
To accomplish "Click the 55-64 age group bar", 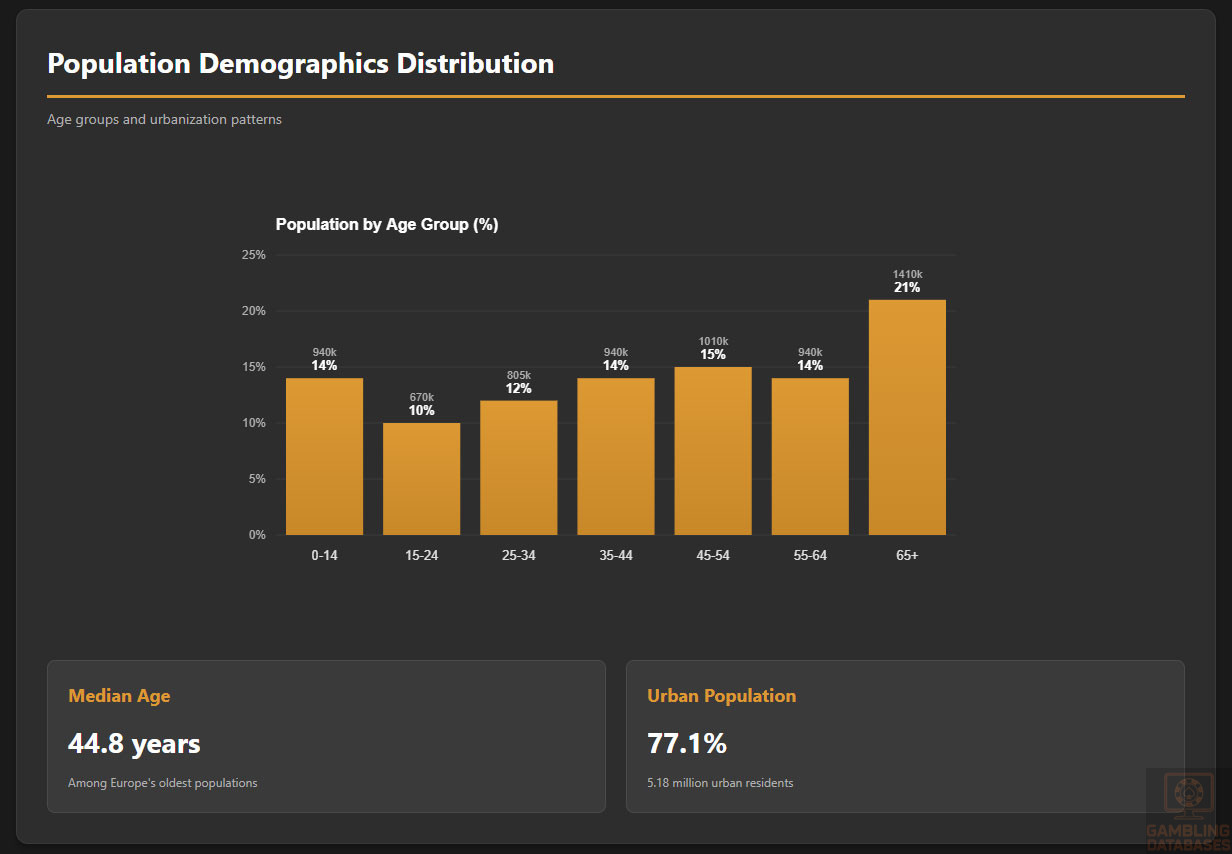I will point(809,456).
